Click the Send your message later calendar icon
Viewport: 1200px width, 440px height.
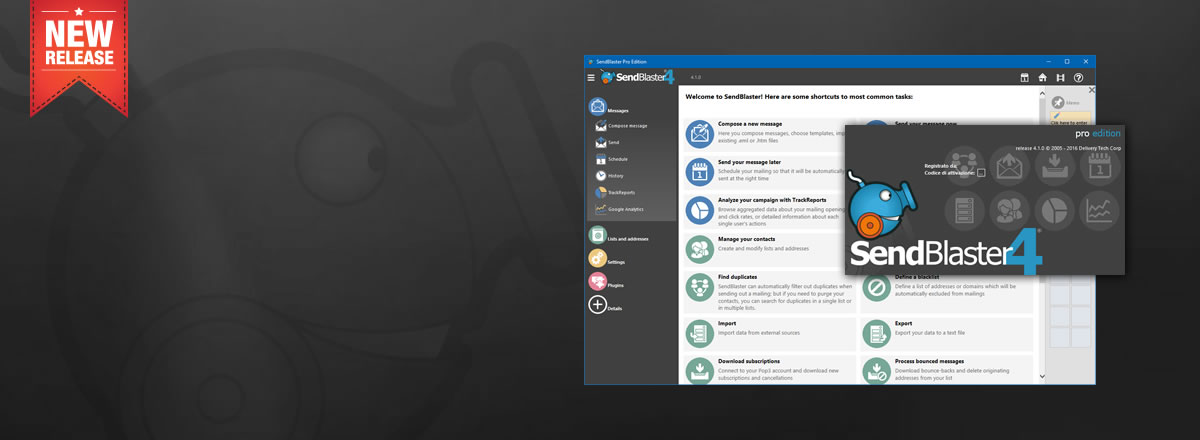pyautogui.click(x=699, y=172)
